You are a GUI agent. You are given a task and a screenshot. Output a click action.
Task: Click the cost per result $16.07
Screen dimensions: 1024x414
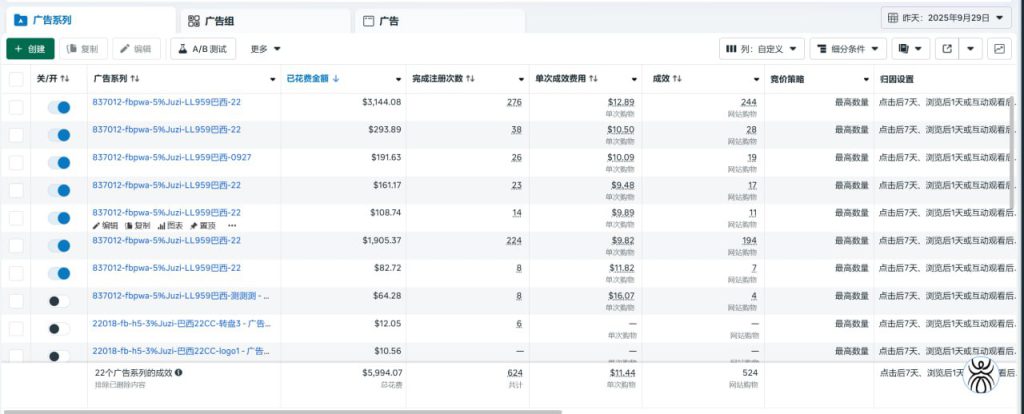(620, 296)
